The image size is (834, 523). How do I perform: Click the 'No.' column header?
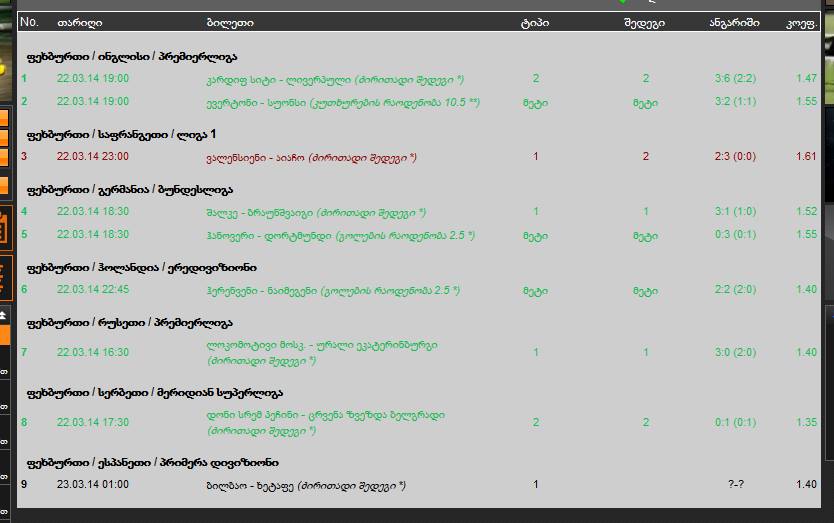[29, 22]
